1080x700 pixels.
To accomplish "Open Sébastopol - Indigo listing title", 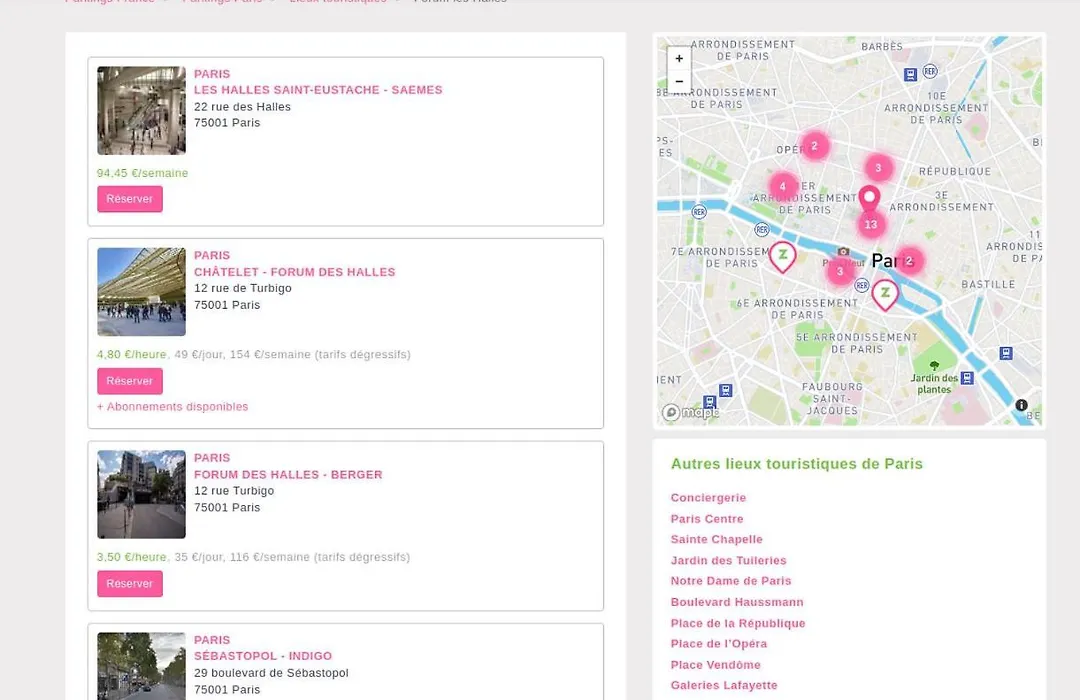I will click(263, 656).
